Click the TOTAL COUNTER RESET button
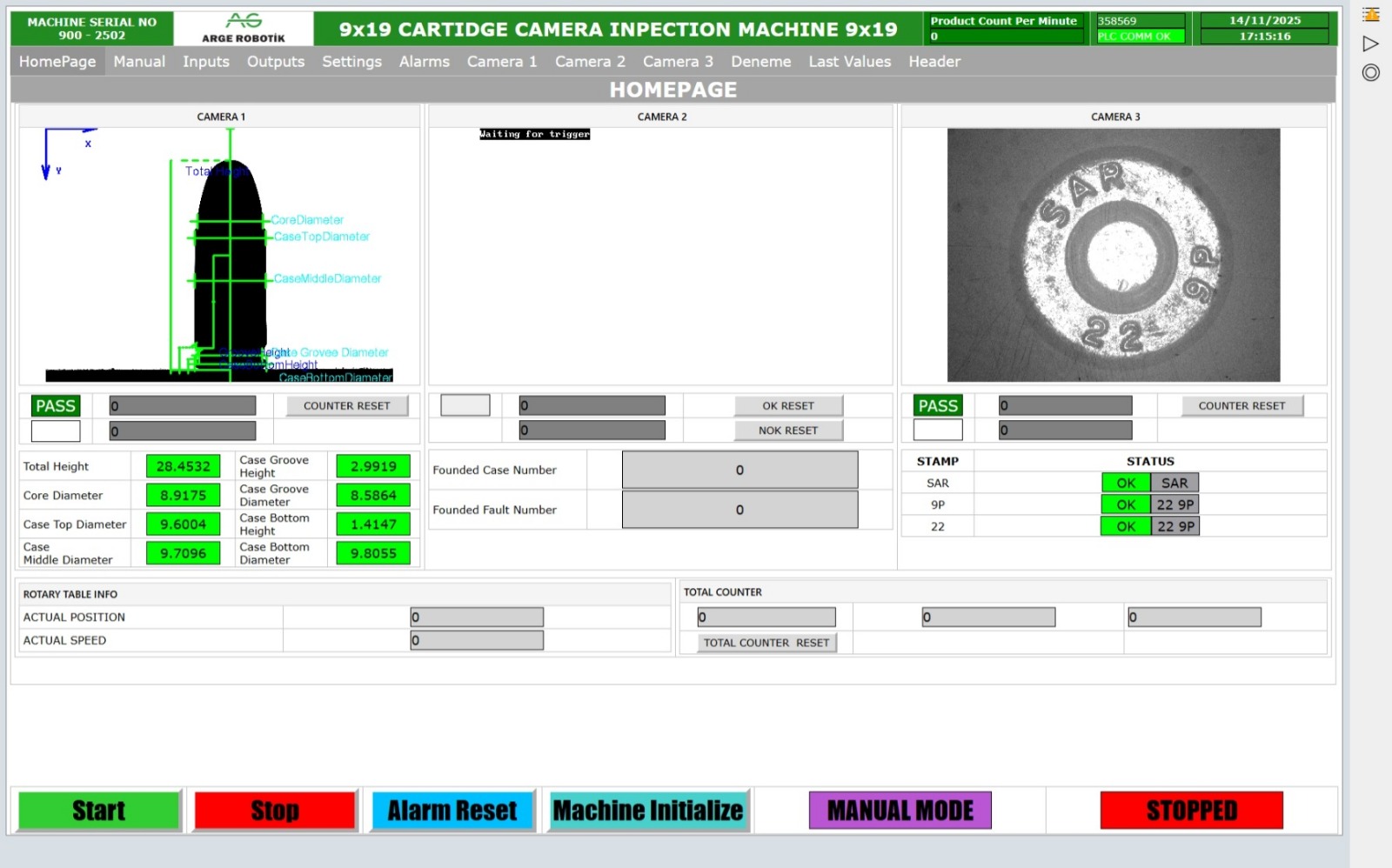 coord(766,643)
